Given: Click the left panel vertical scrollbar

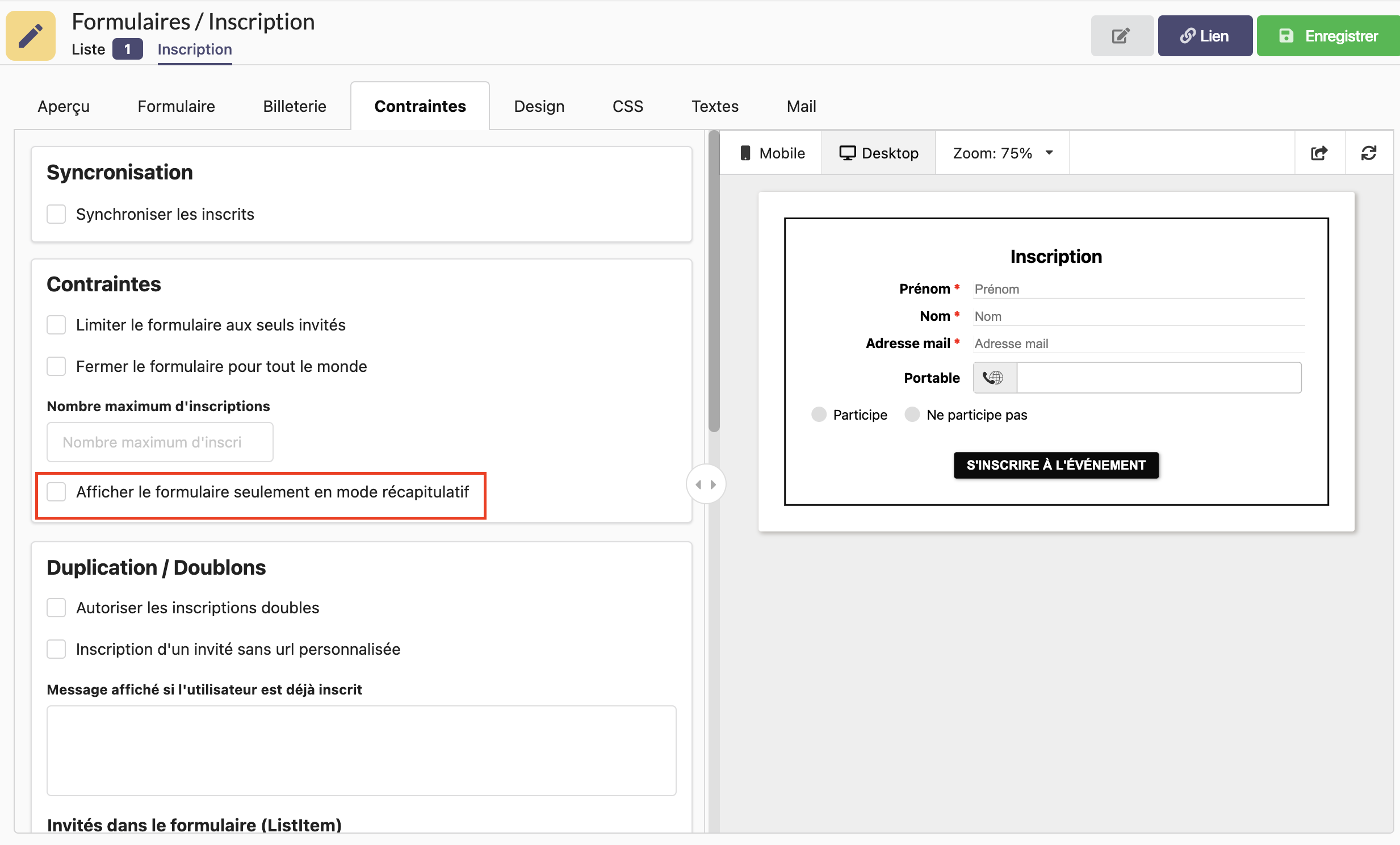Looking at the screenshot, I should tap(714, 281).
